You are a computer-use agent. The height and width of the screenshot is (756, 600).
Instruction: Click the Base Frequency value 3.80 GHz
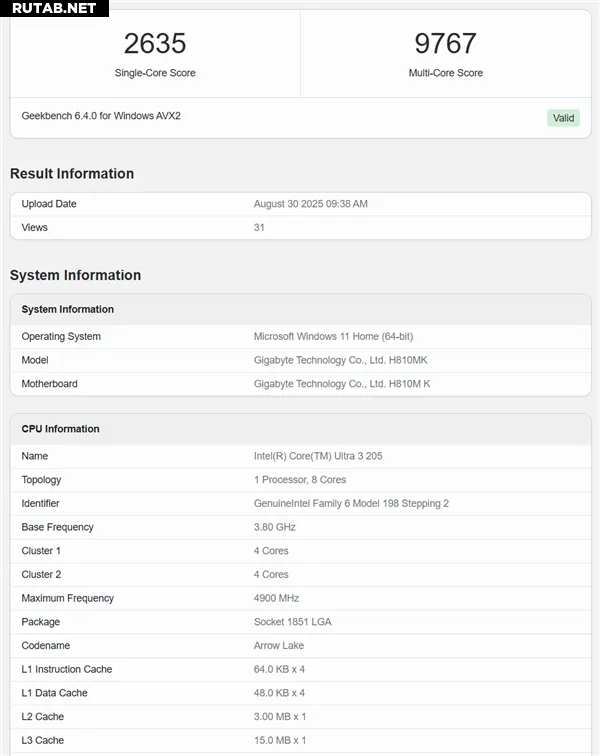274,527
